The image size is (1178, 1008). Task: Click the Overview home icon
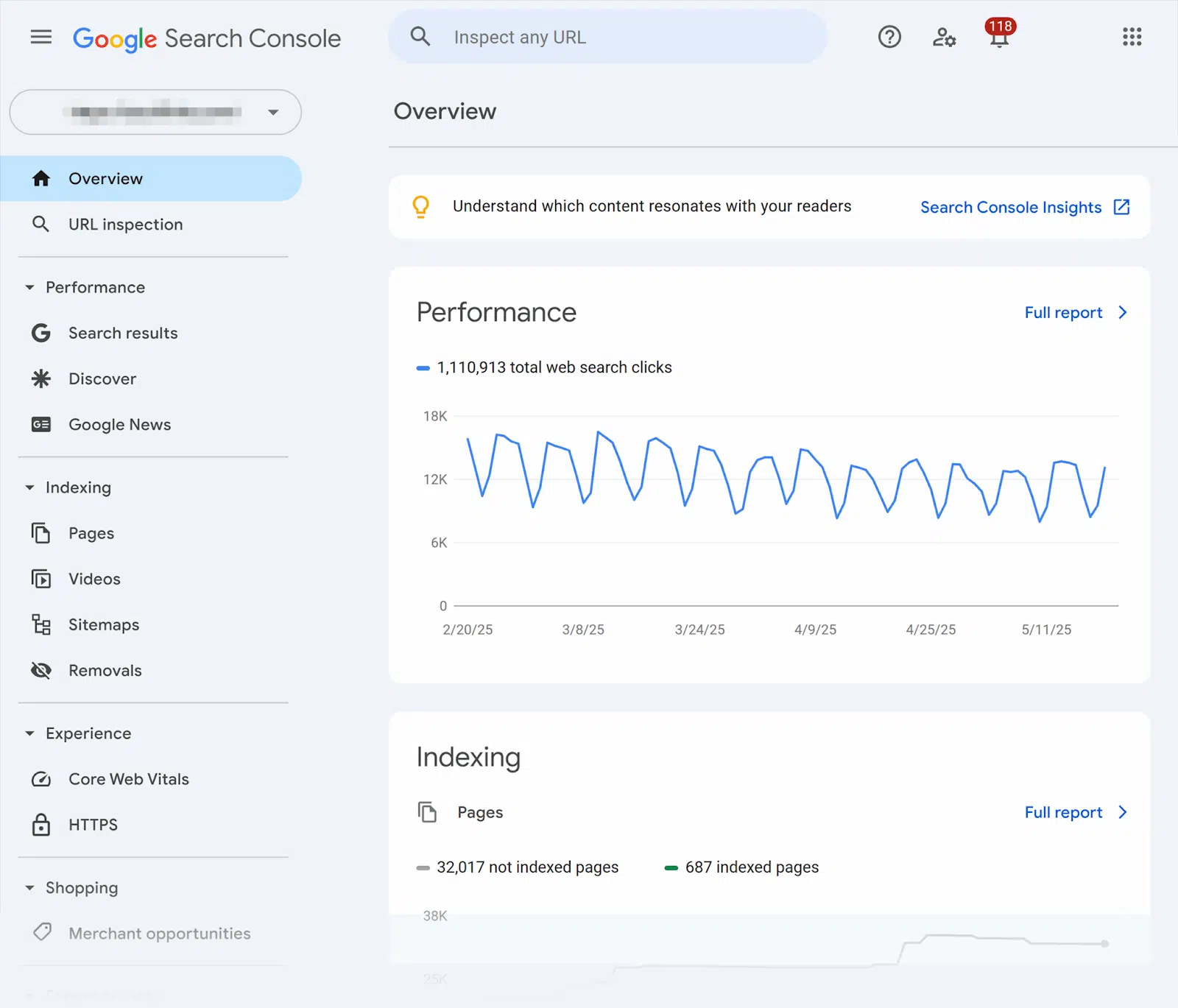click(x=41, y=178)
